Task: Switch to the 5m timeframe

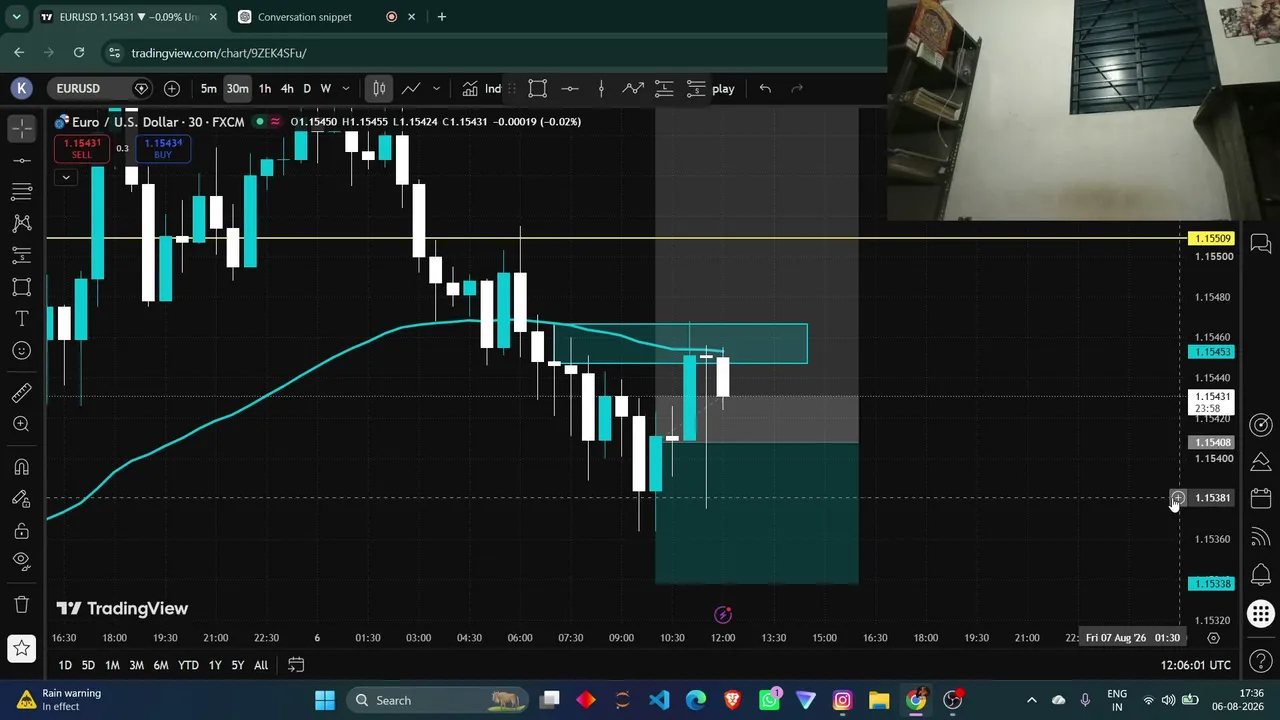Action: (208, 89)
